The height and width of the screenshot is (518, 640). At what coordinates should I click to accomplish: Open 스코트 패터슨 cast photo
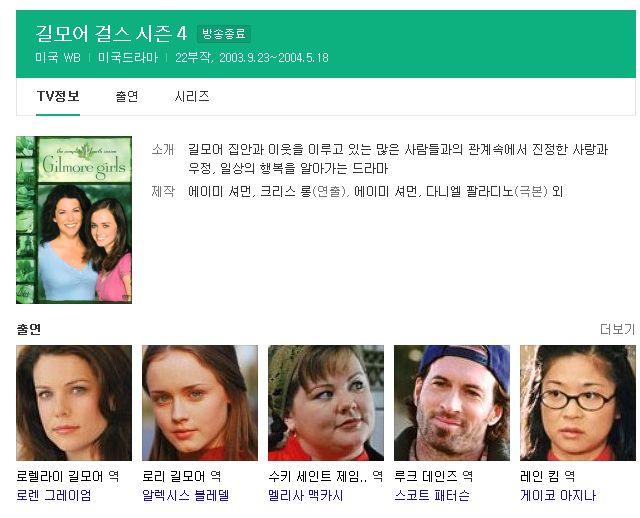coord(452,403)
